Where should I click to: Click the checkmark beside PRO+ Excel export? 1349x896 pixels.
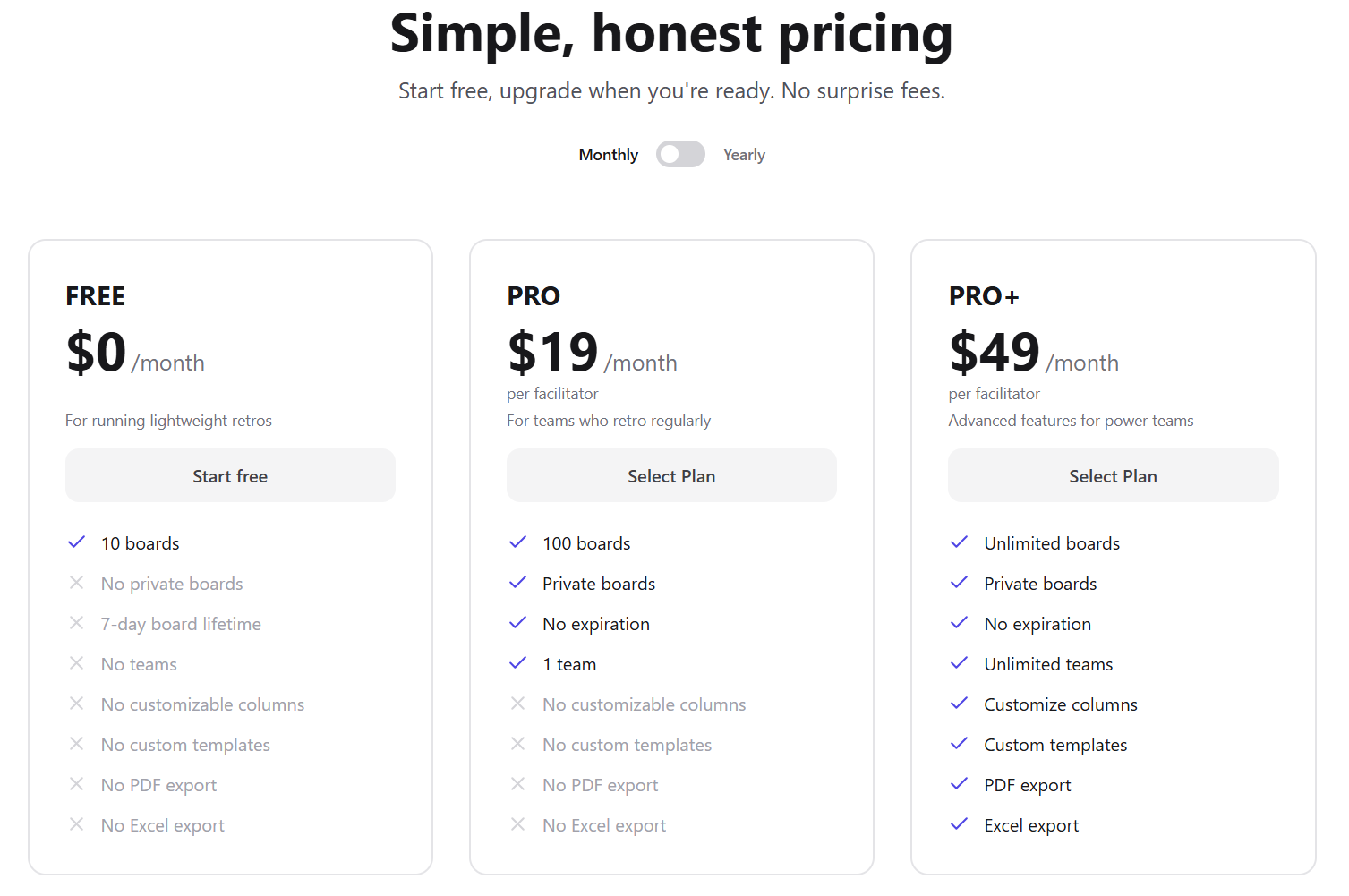pyautogui.click(x=960, y=824)
